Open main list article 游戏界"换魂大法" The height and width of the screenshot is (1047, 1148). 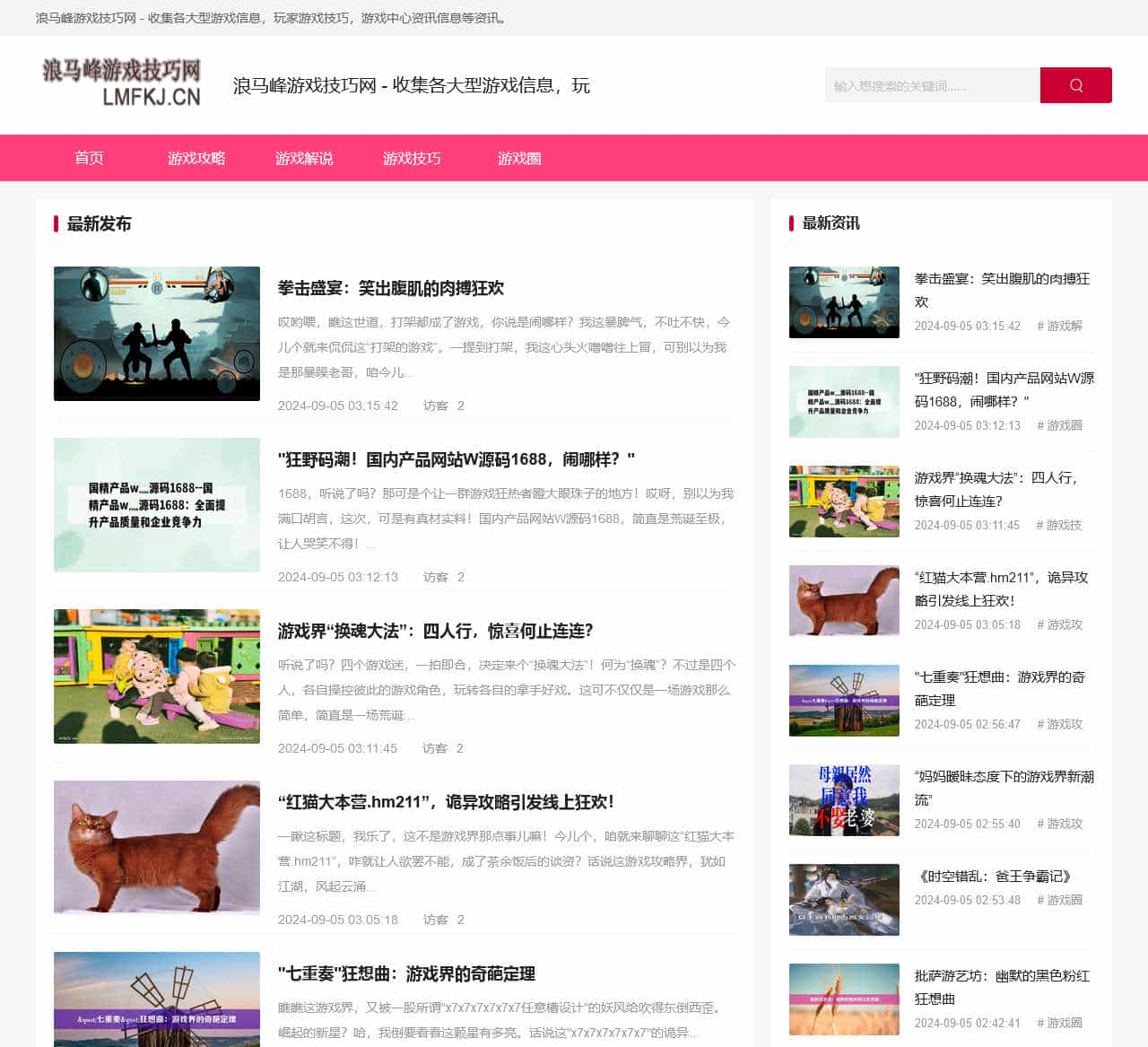[x=436, y=631]
